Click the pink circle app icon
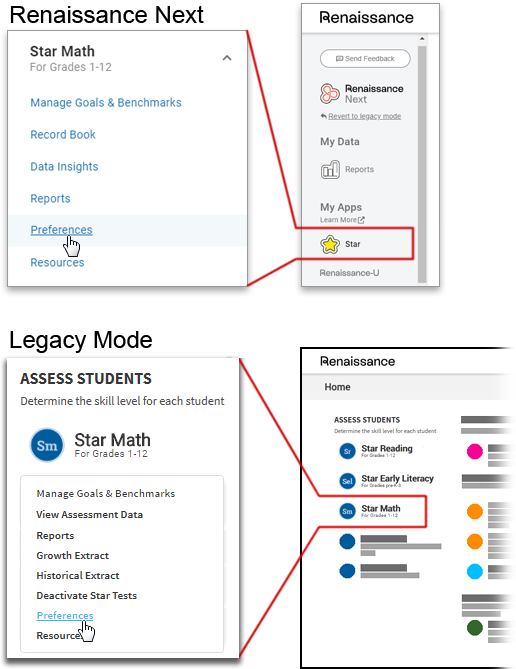Screen dimensions: 516x669 coord(475,451)
